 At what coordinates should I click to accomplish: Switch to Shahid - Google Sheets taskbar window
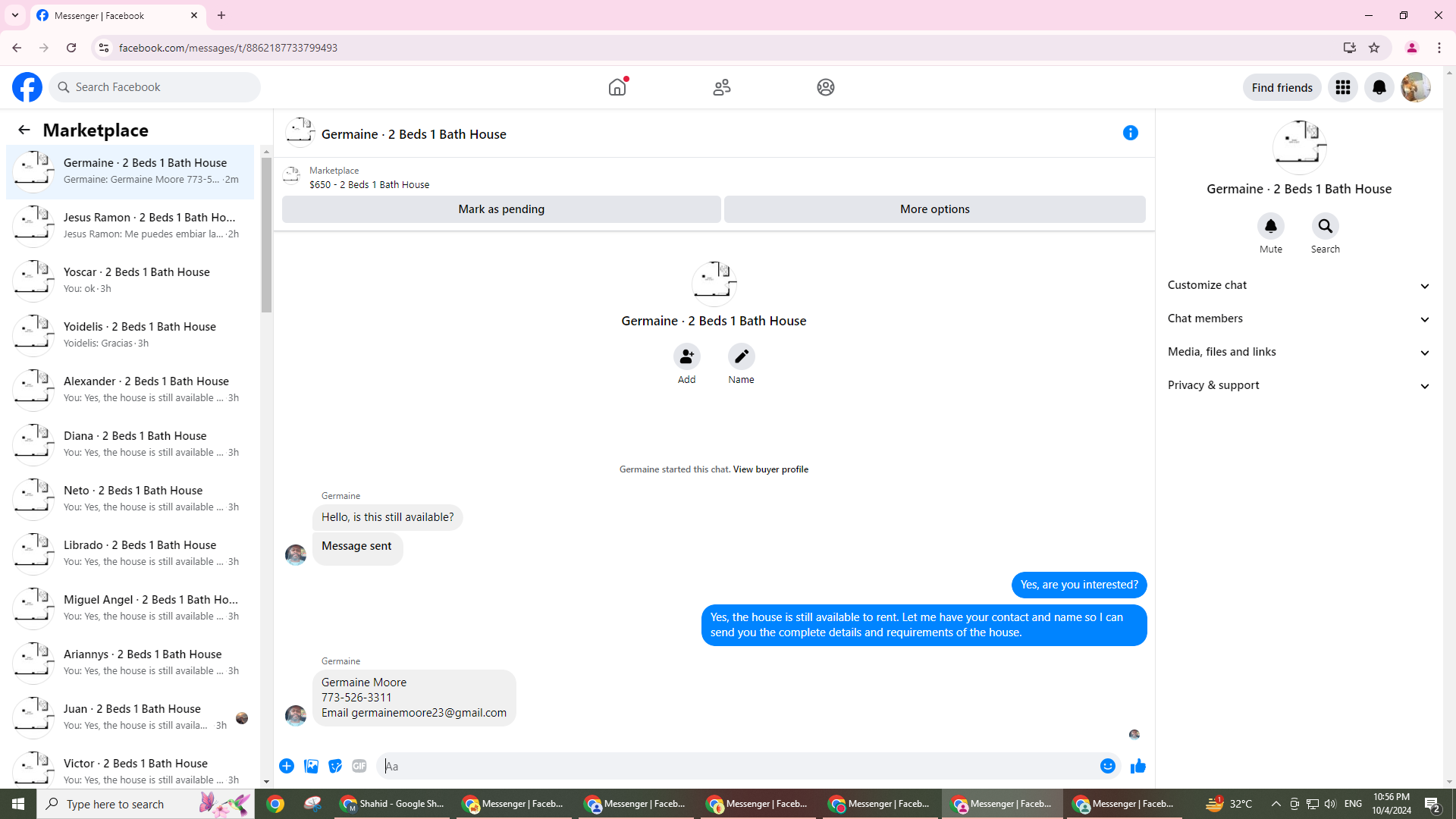392,804
